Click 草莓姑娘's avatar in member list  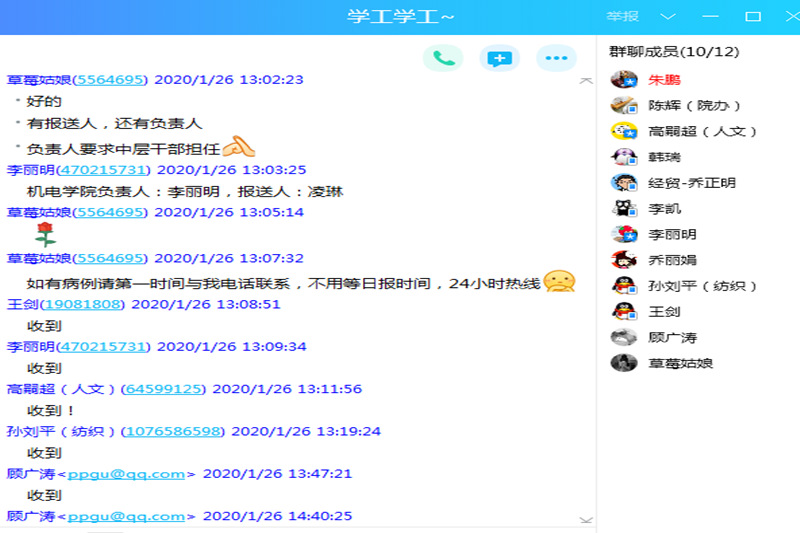[x=625, y=364]
